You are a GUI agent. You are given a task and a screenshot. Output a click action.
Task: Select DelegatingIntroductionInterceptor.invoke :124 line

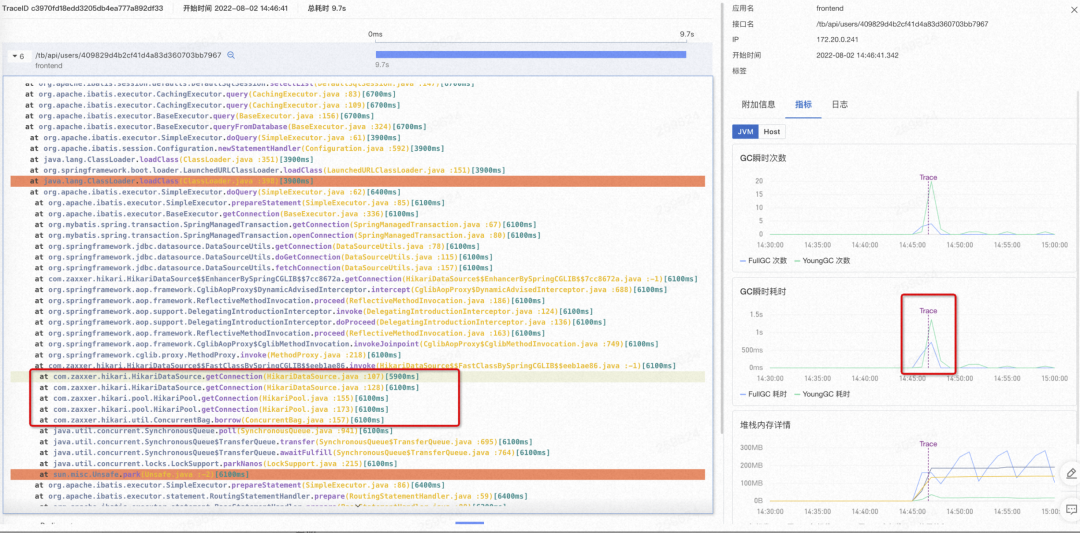pos(313,311)
